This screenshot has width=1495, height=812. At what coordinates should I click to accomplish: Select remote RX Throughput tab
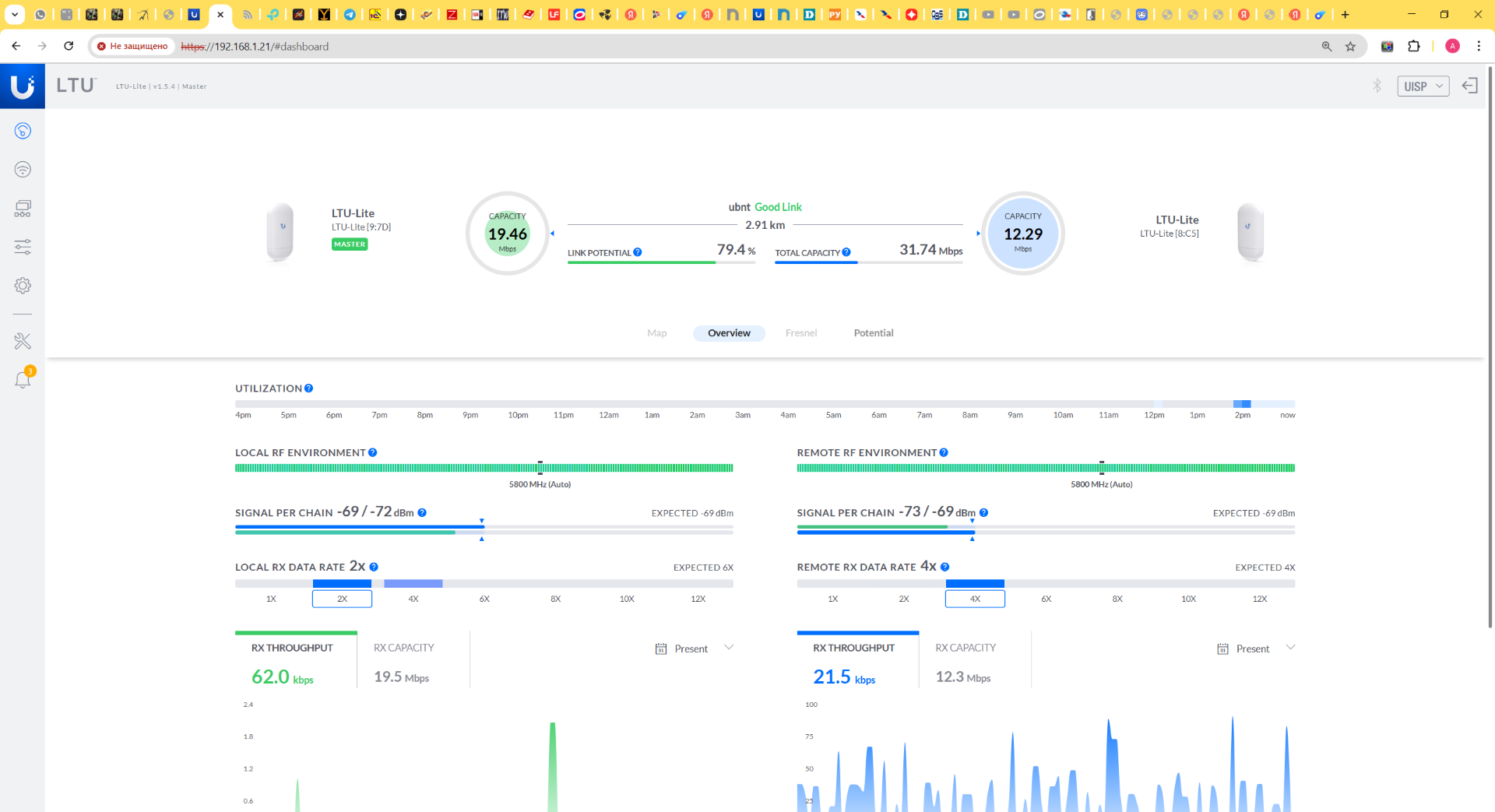858,660
